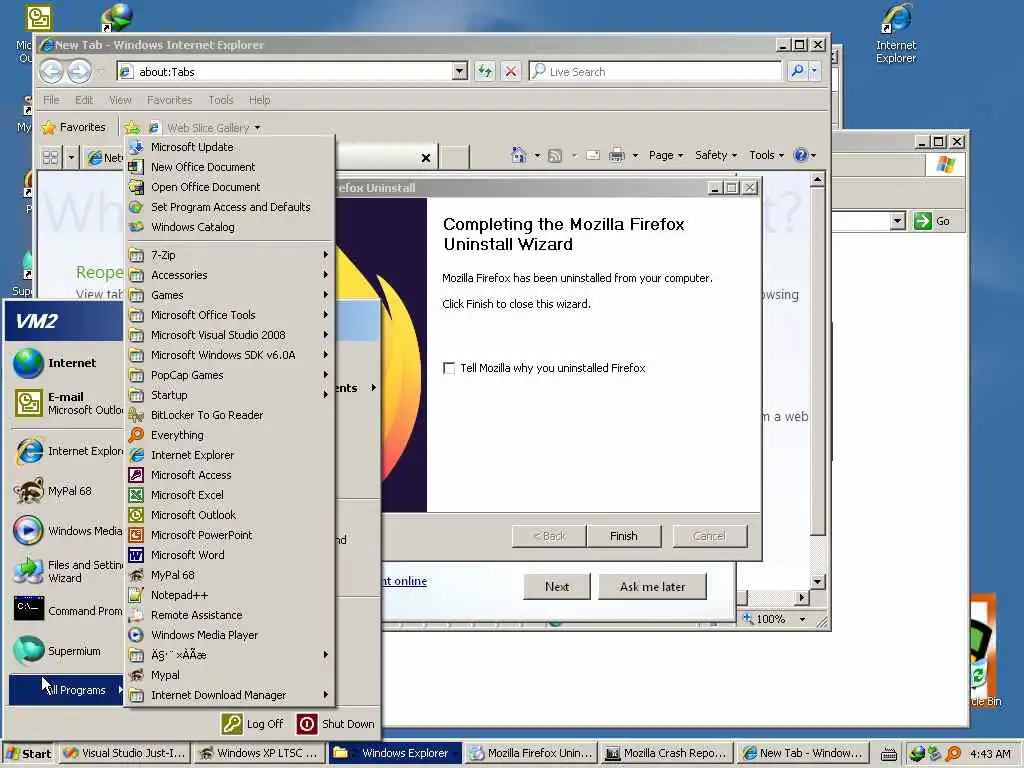
Task: Close the IE tab with X
Action: pos(426,157)
